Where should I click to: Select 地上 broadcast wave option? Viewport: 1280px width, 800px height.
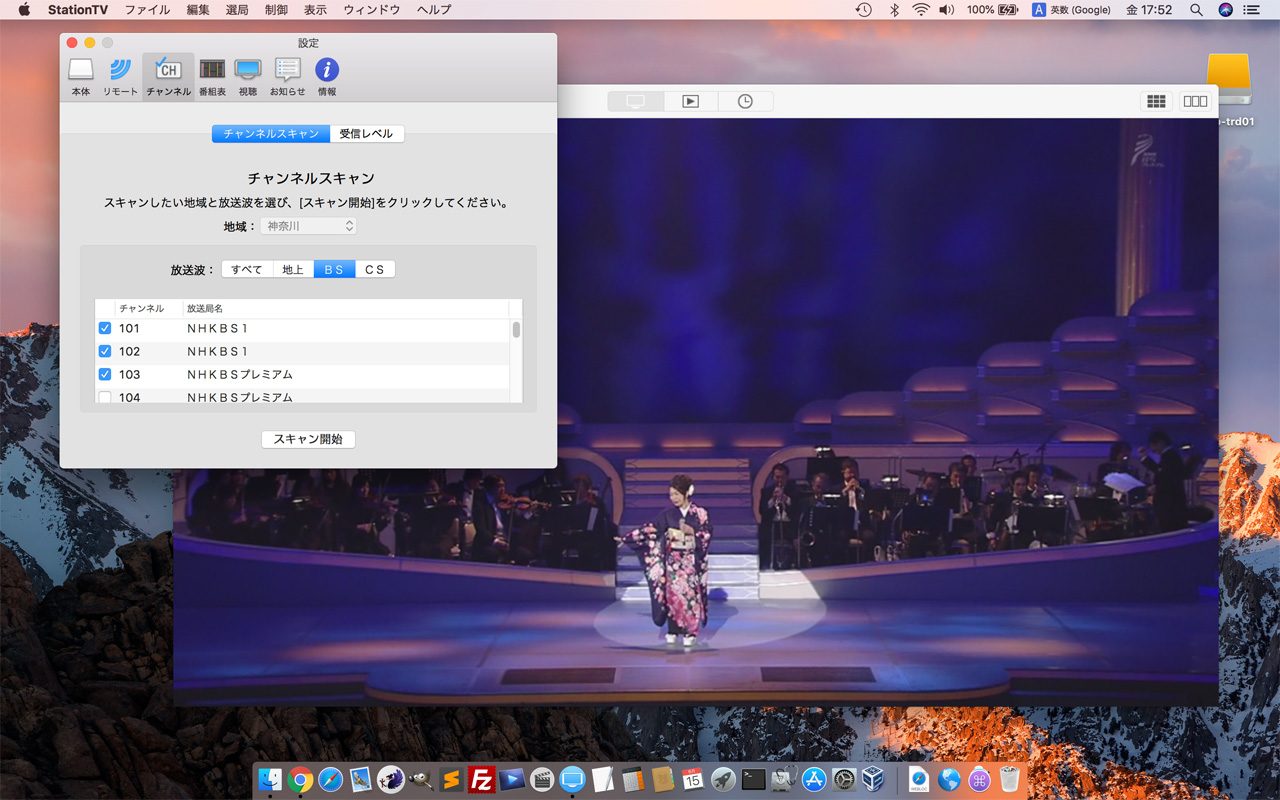coord(293,269)
